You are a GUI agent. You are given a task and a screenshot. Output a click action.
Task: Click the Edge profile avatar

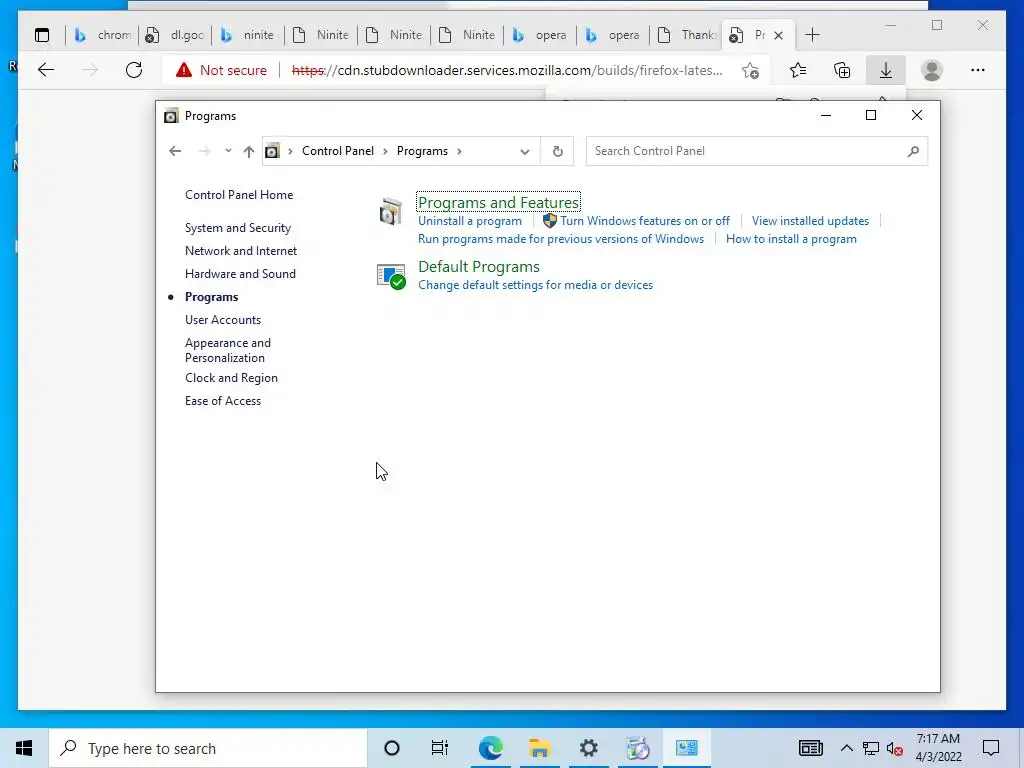click(x=931, y=70)
